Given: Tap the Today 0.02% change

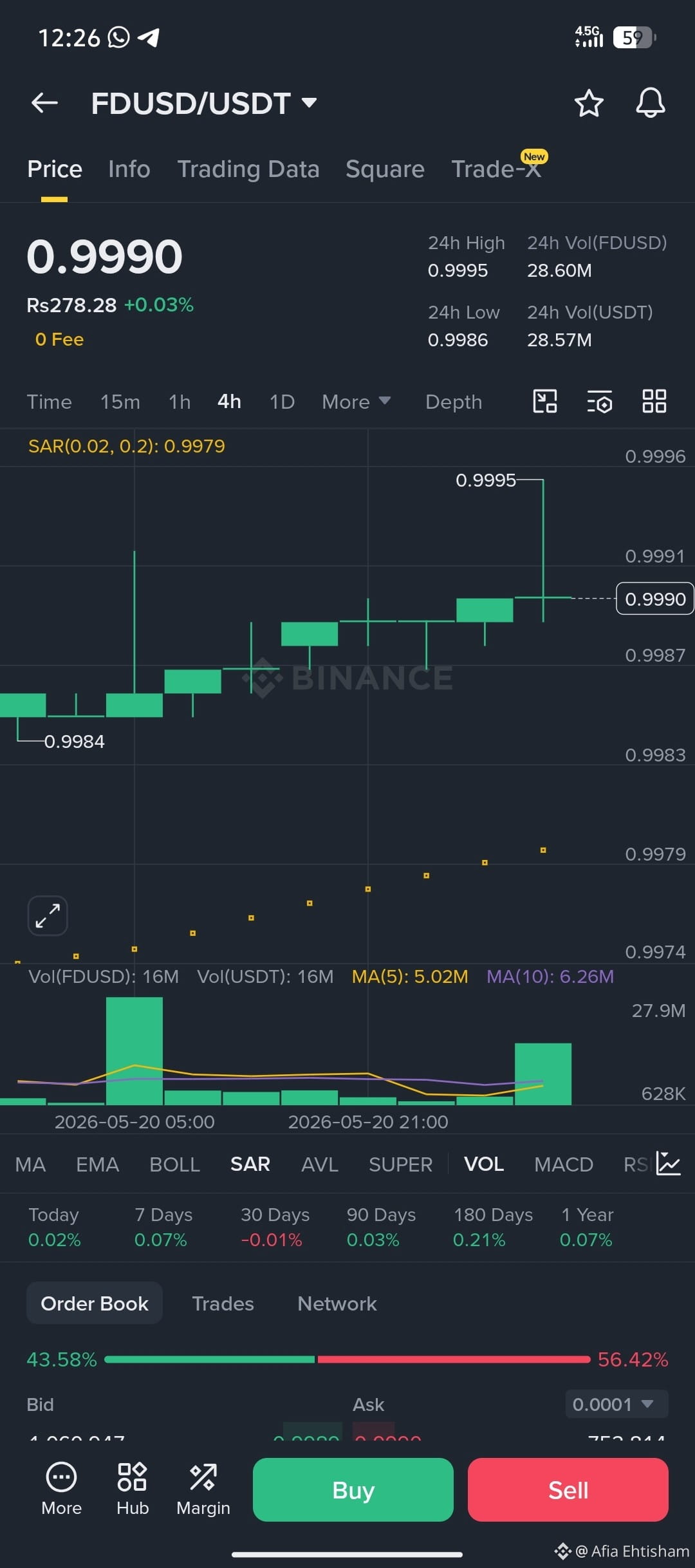Looking at the screenshot, I should (x=54, y=1227).
